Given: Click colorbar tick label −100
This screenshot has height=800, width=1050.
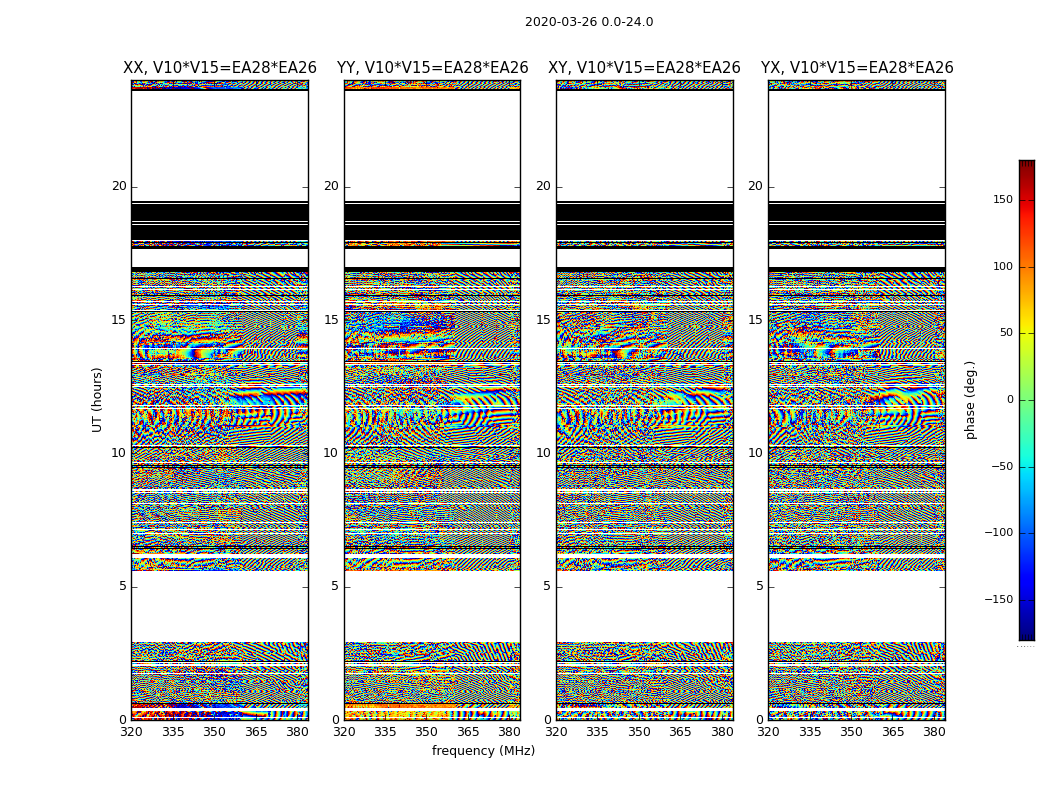Looking at the screenshot, I should tap(998, 532).
